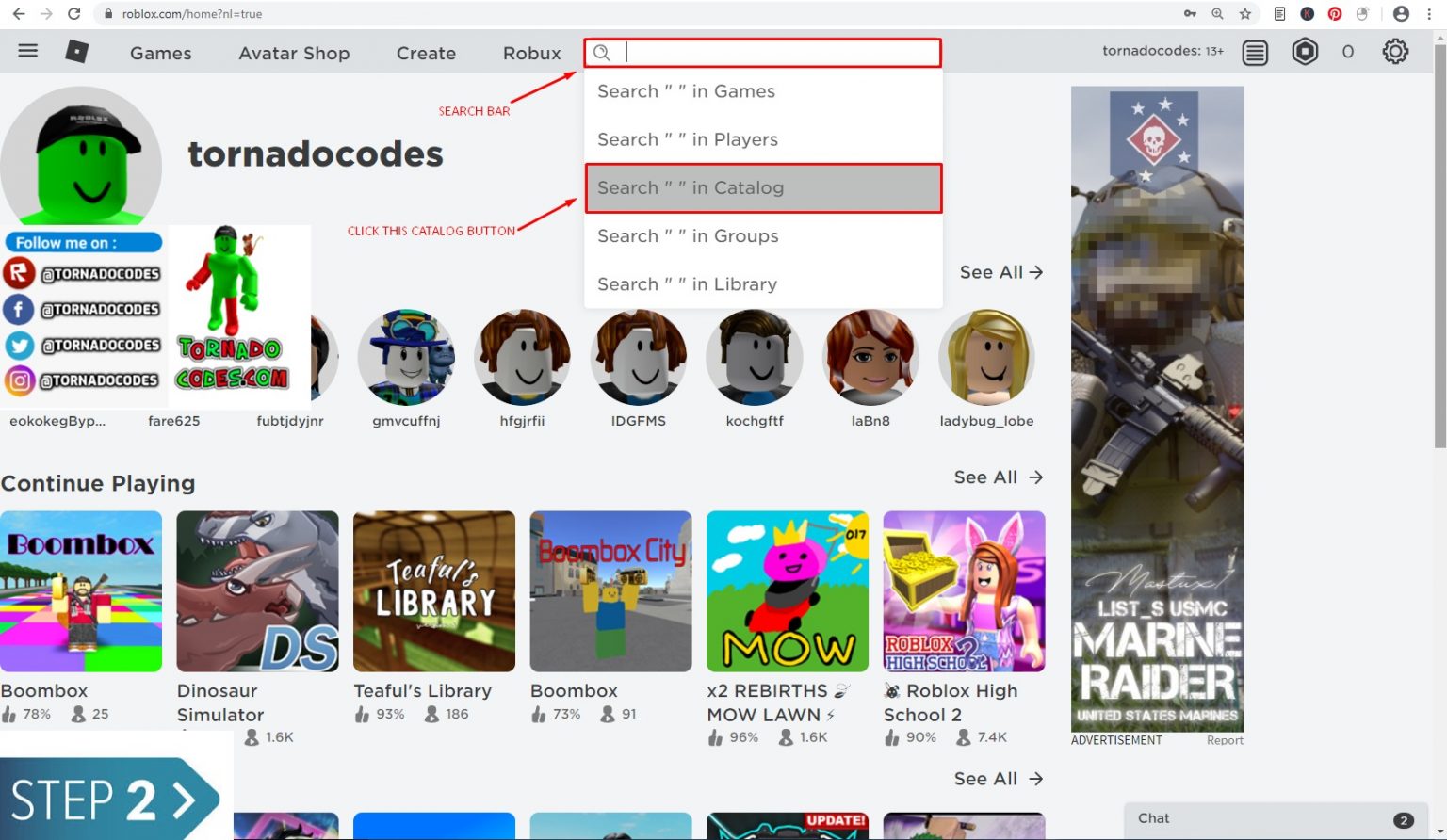Click the Marine Raider advertisement banner
This screenshot has width=1447, height=840.
pyautogui.click(x=1157, y=410)
